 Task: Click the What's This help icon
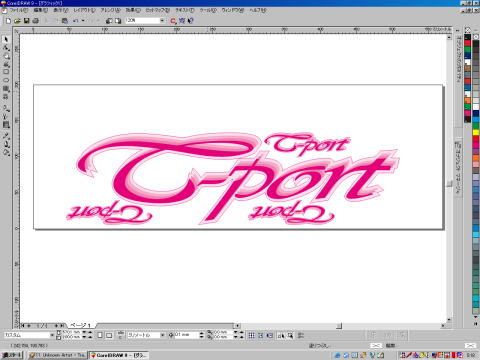coord(191,21)
